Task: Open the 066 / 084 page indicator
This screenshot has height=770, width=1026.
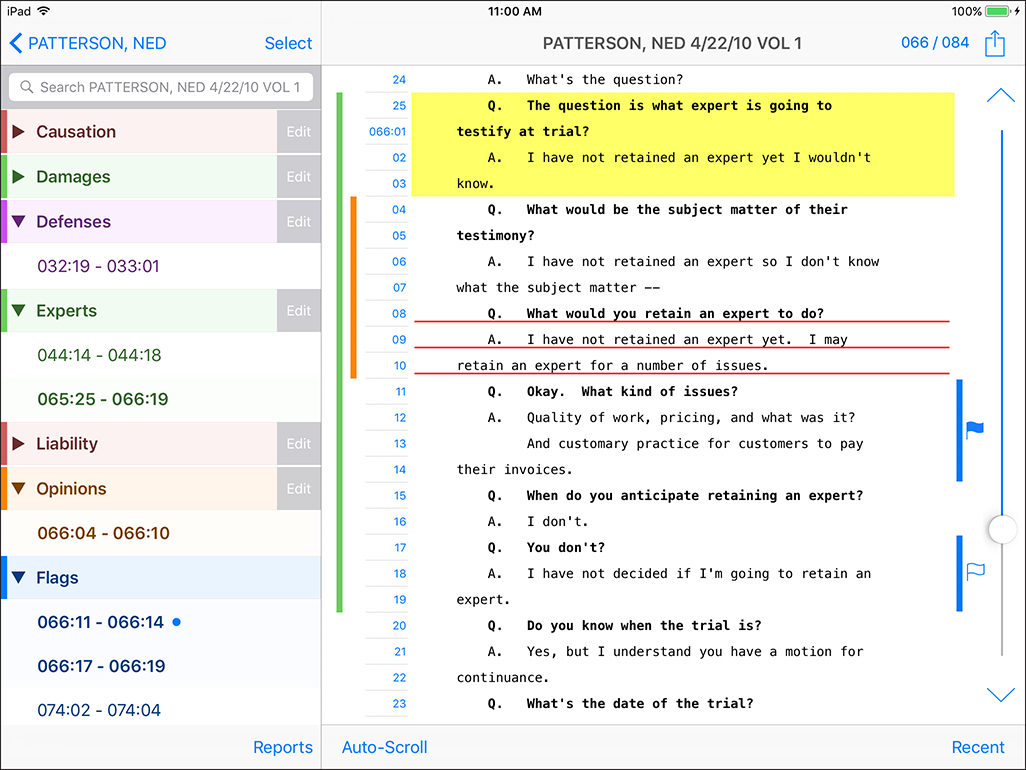Action: 934,43
